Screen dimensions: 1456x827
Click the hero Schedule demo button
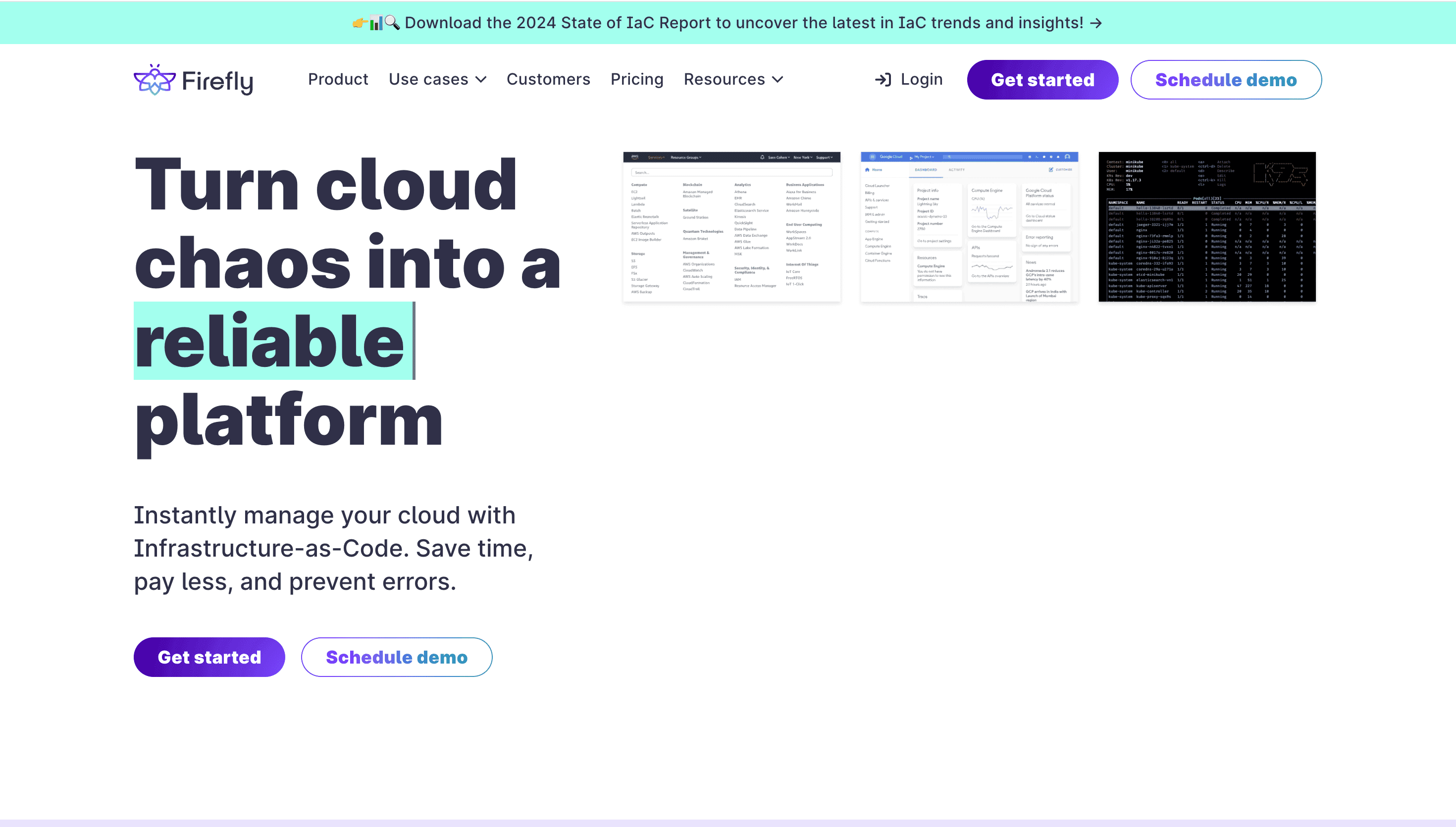(396, 657)
